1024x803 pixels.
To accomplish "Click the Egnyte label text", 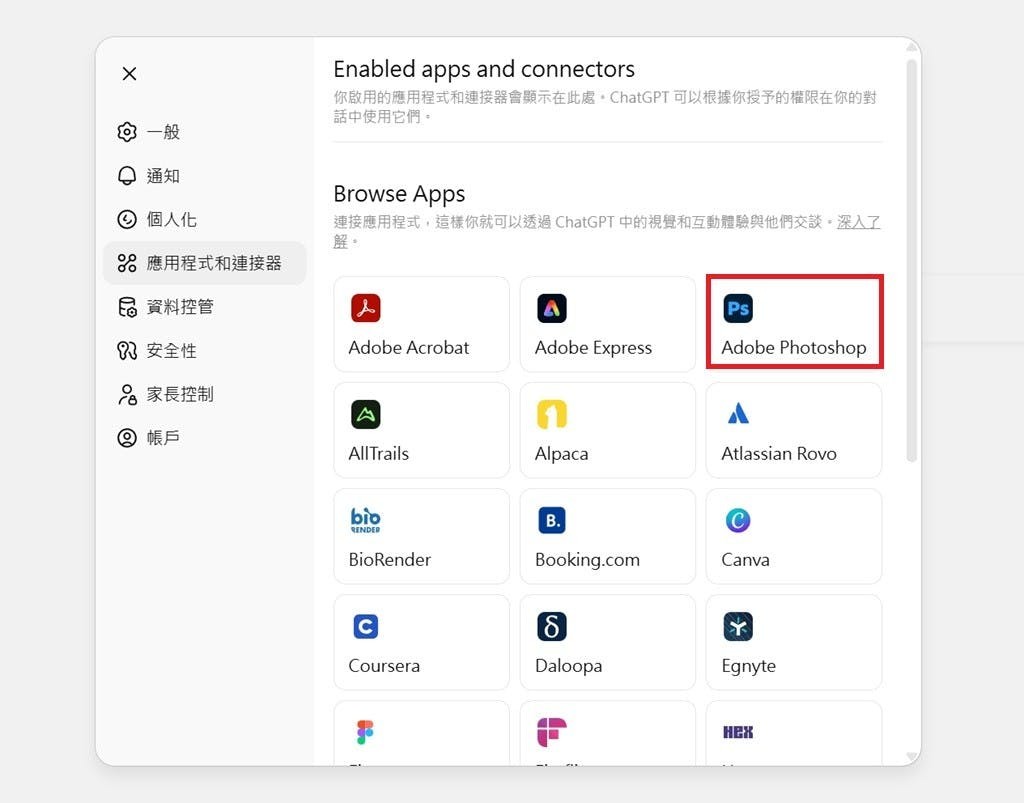I will (748, 666).
